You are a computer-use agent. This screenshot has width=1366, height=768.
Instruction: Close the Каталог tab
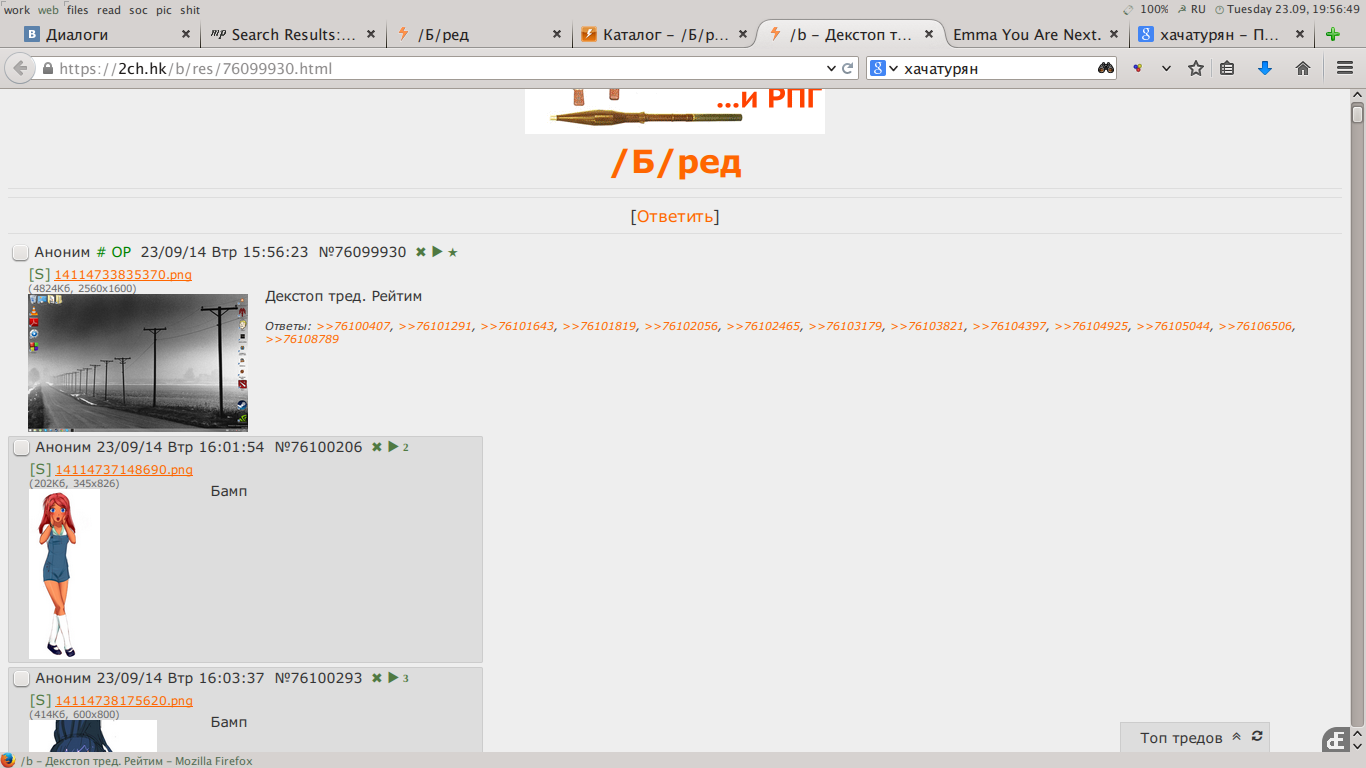(743, 34)
